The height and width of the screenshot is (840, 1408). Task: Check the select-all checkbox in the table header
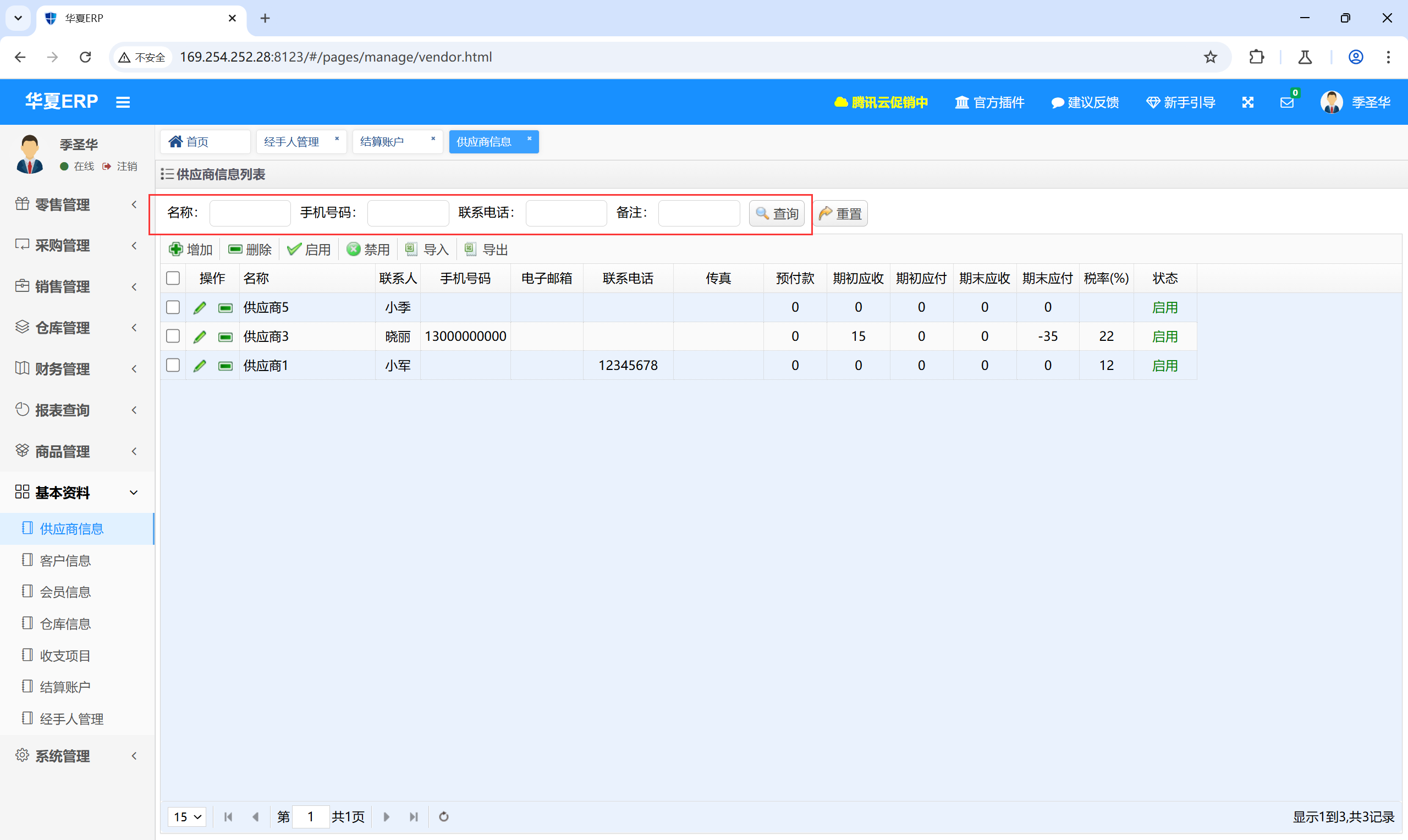click(x=173, y=278)
